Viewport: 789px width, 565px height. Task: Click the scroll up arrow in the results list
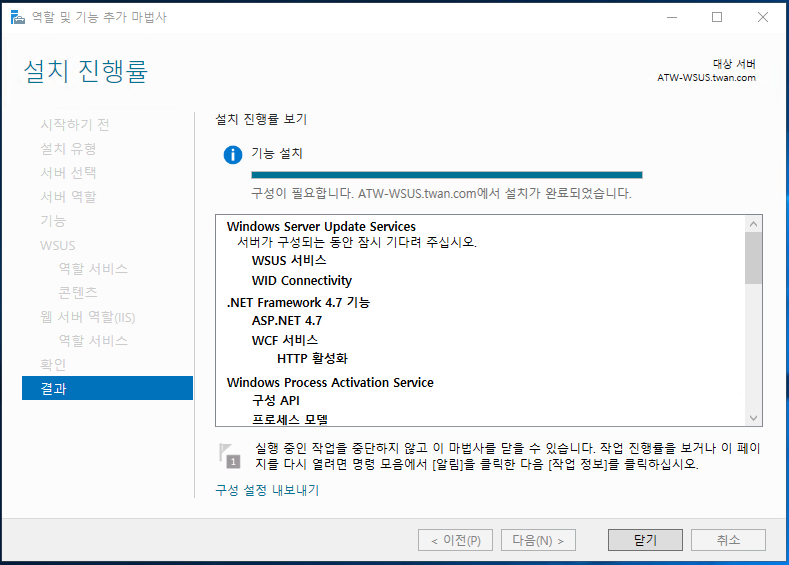(753, 224)
